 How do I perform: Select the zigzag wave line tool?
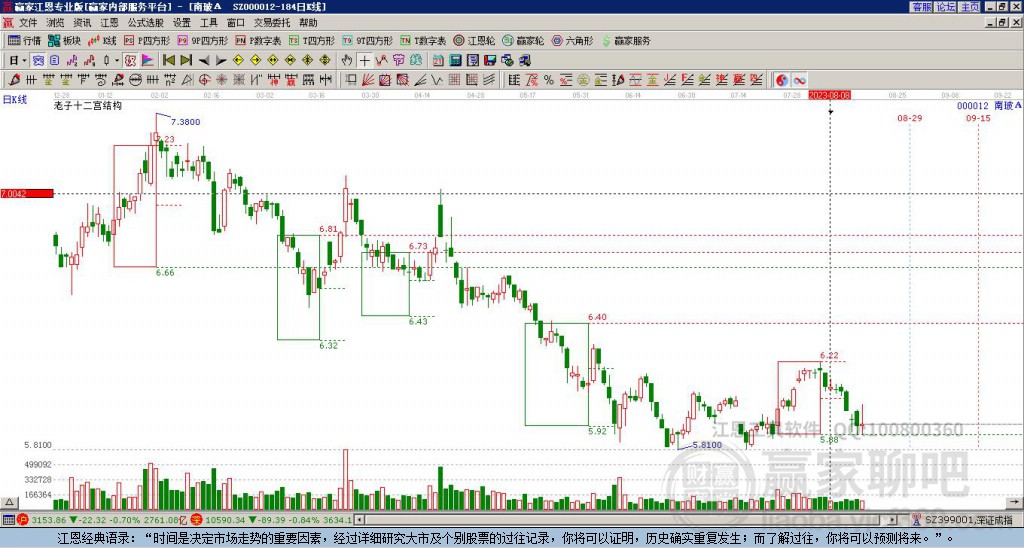(x=437, y=80)
